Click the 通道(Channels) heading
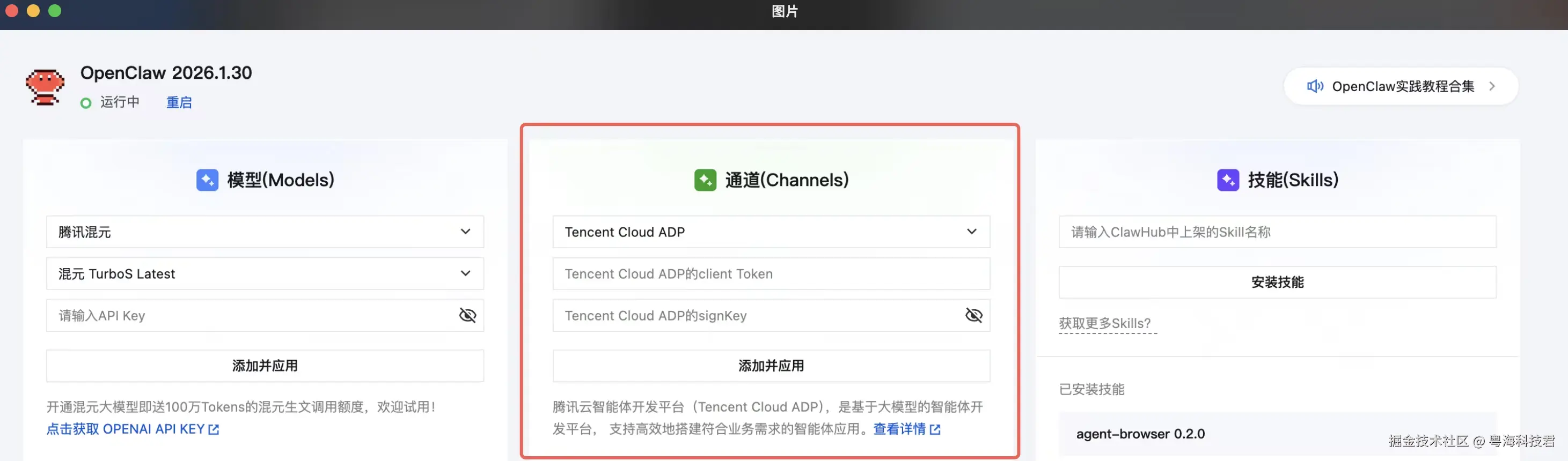The width and height of the screenshot is (1568, 461). tap(787, 180)
